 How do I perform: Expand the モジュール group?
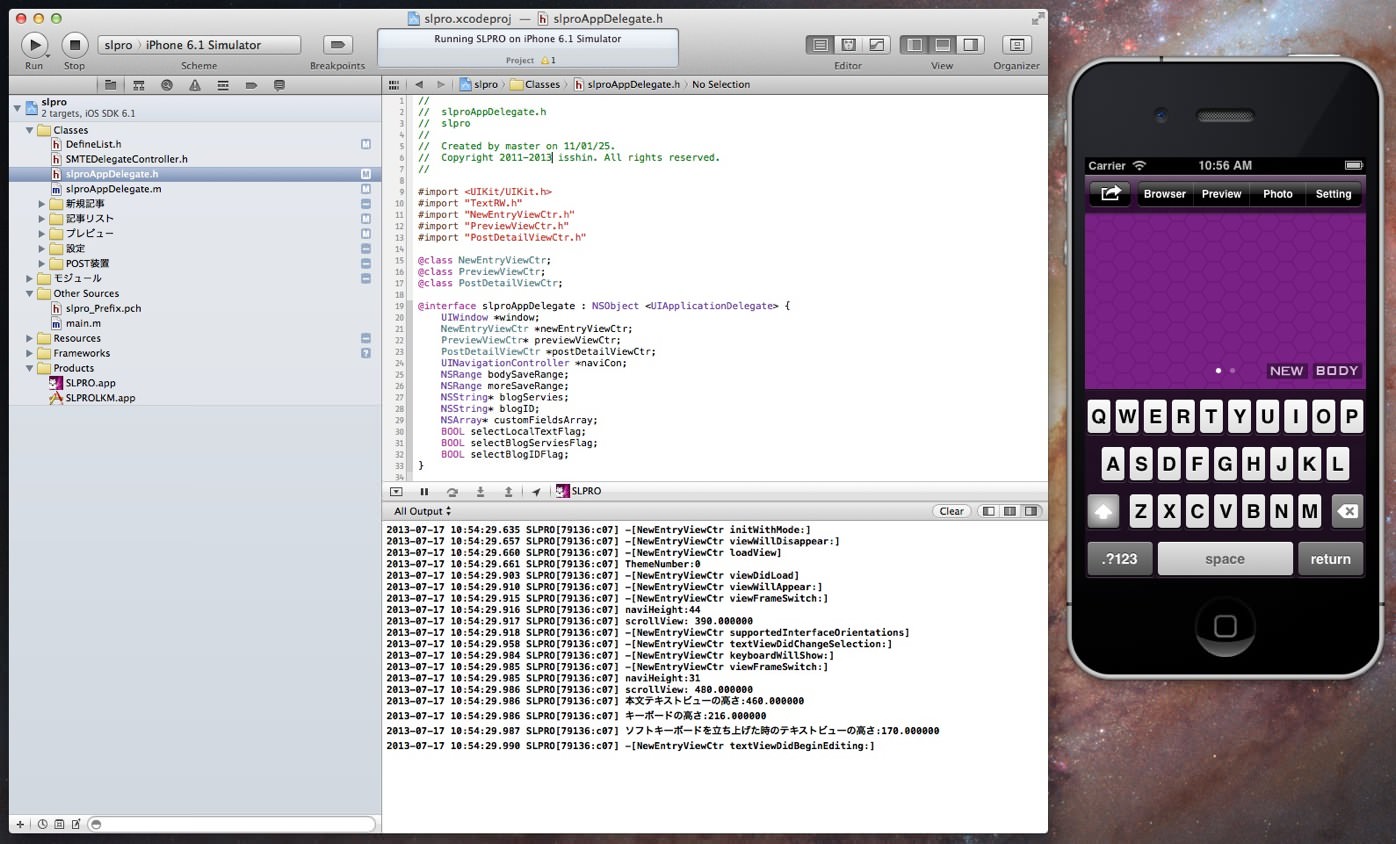click(x=29, y=279)
